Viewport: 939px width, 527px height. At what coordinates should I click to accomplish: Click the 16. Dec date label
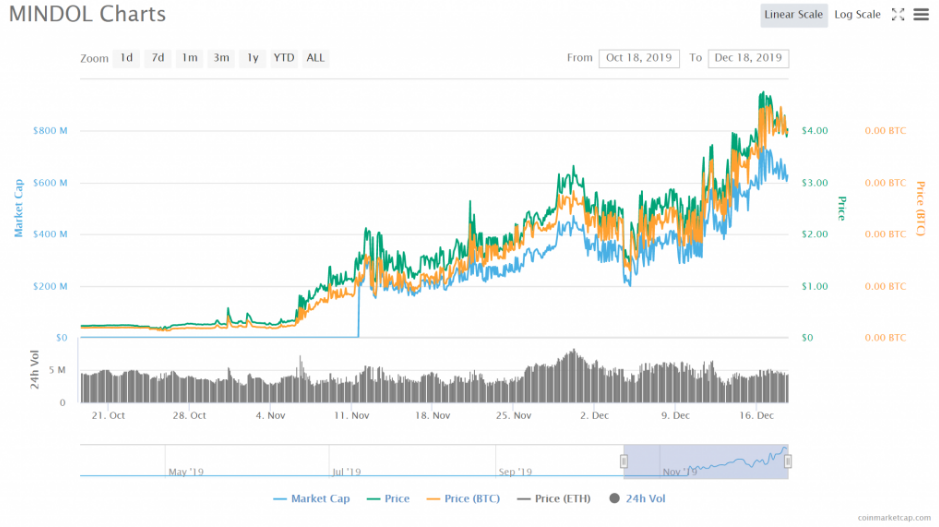[756, 415]
